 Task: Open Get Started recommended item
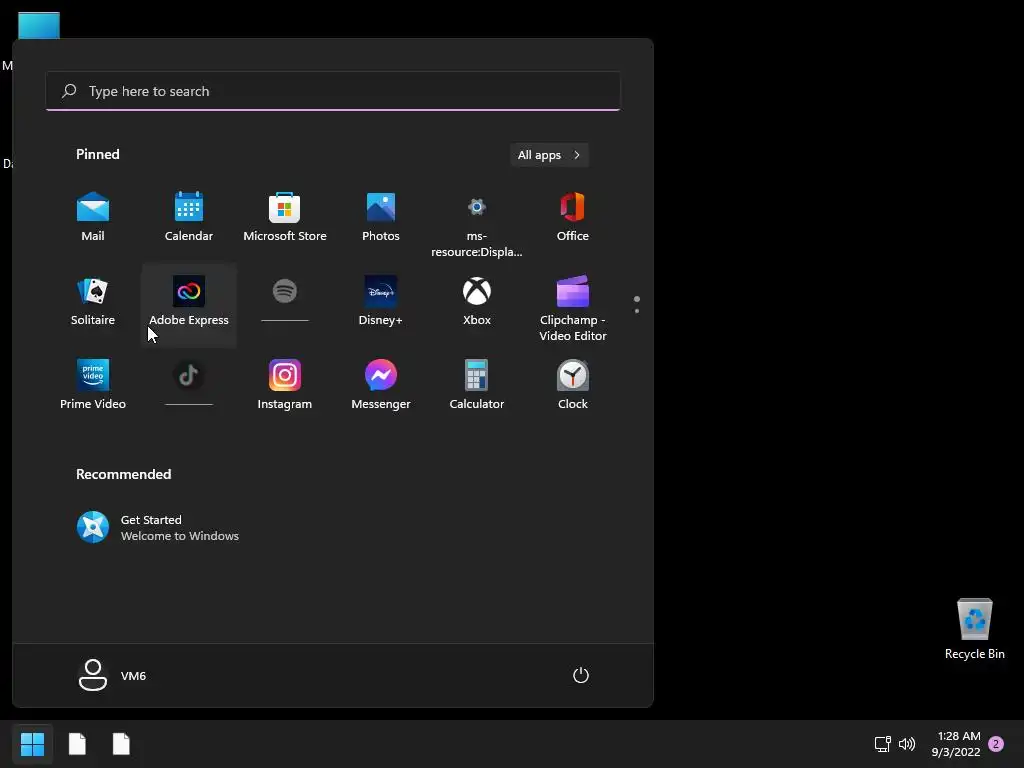[x=158, y=528]
